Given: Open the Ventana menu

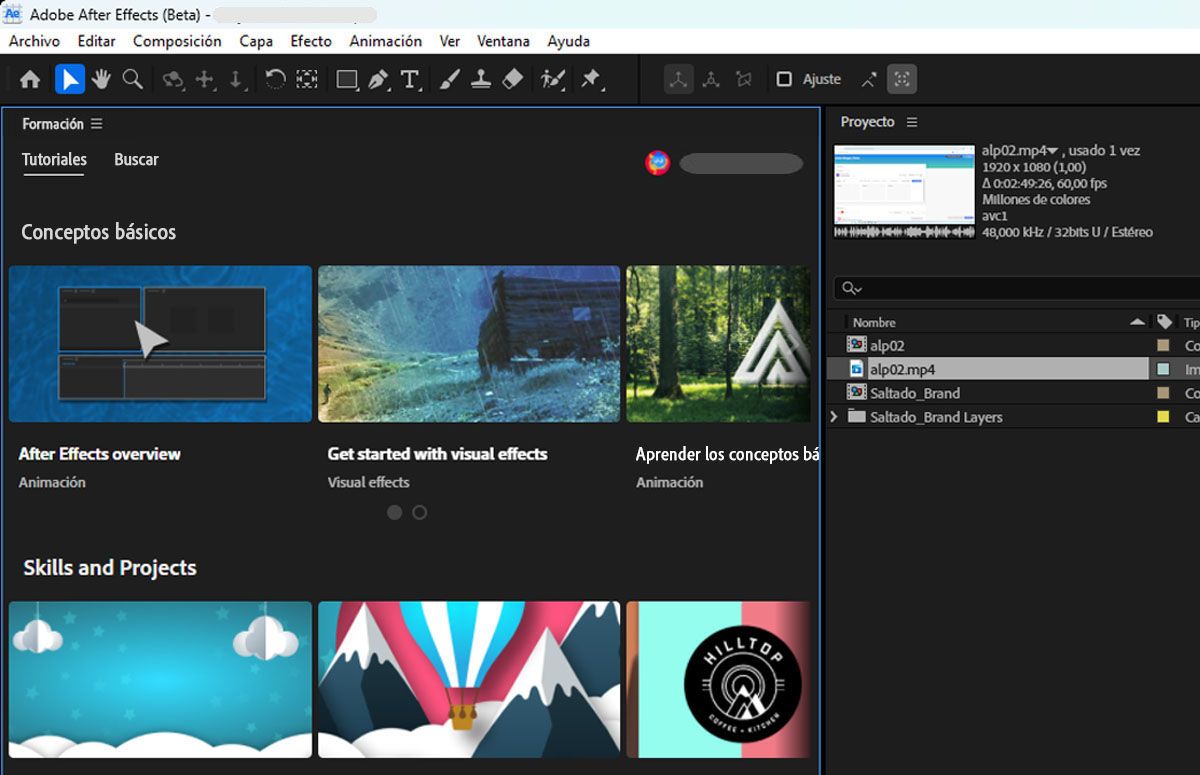Looking at the screenshot, I should [503, 41].
